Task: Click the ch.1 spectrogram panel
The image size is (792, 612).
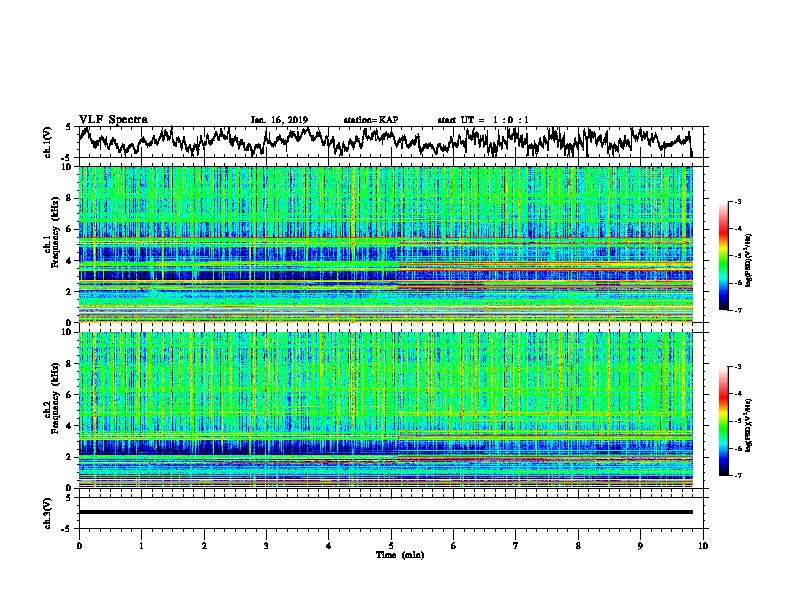Action: [385, 244]
